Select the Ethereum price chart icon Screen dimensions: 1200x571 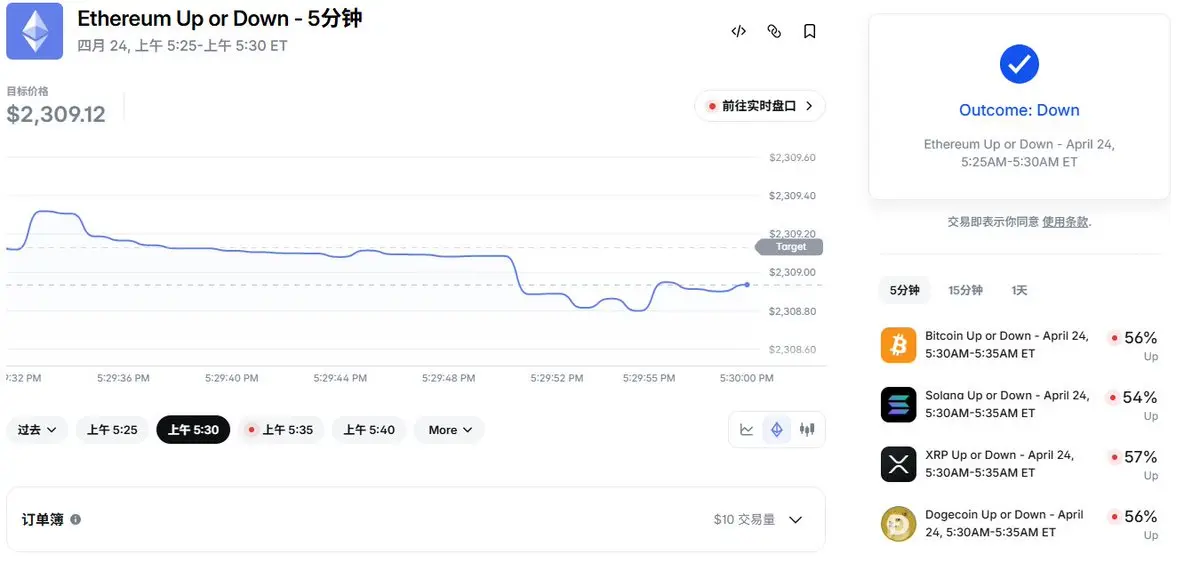[777, 430]
